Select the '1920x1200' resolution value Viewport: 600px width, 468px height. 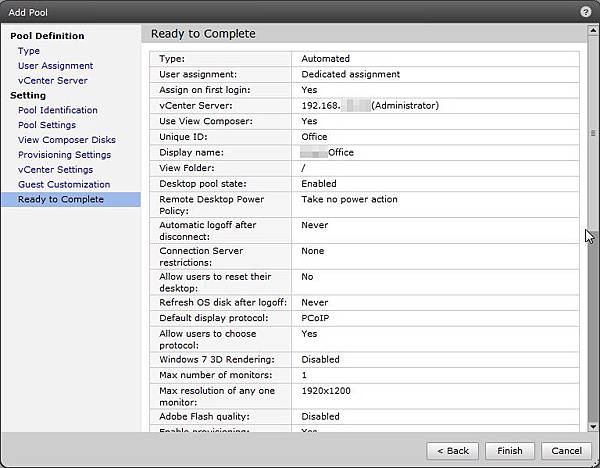326,391
